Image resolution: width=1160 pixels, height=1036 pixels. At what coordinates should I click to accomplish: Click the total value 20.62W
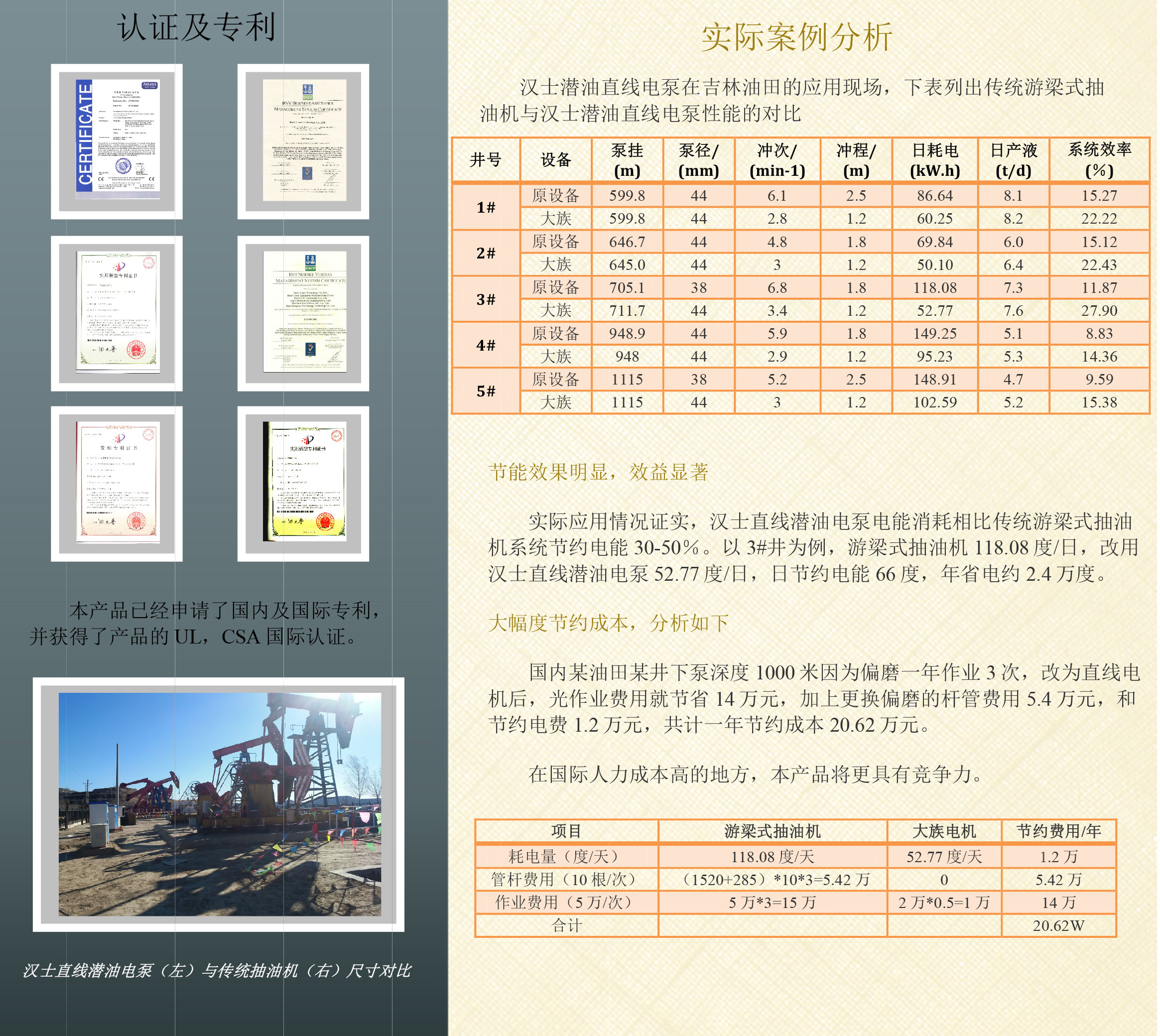tap(1059, 925)
